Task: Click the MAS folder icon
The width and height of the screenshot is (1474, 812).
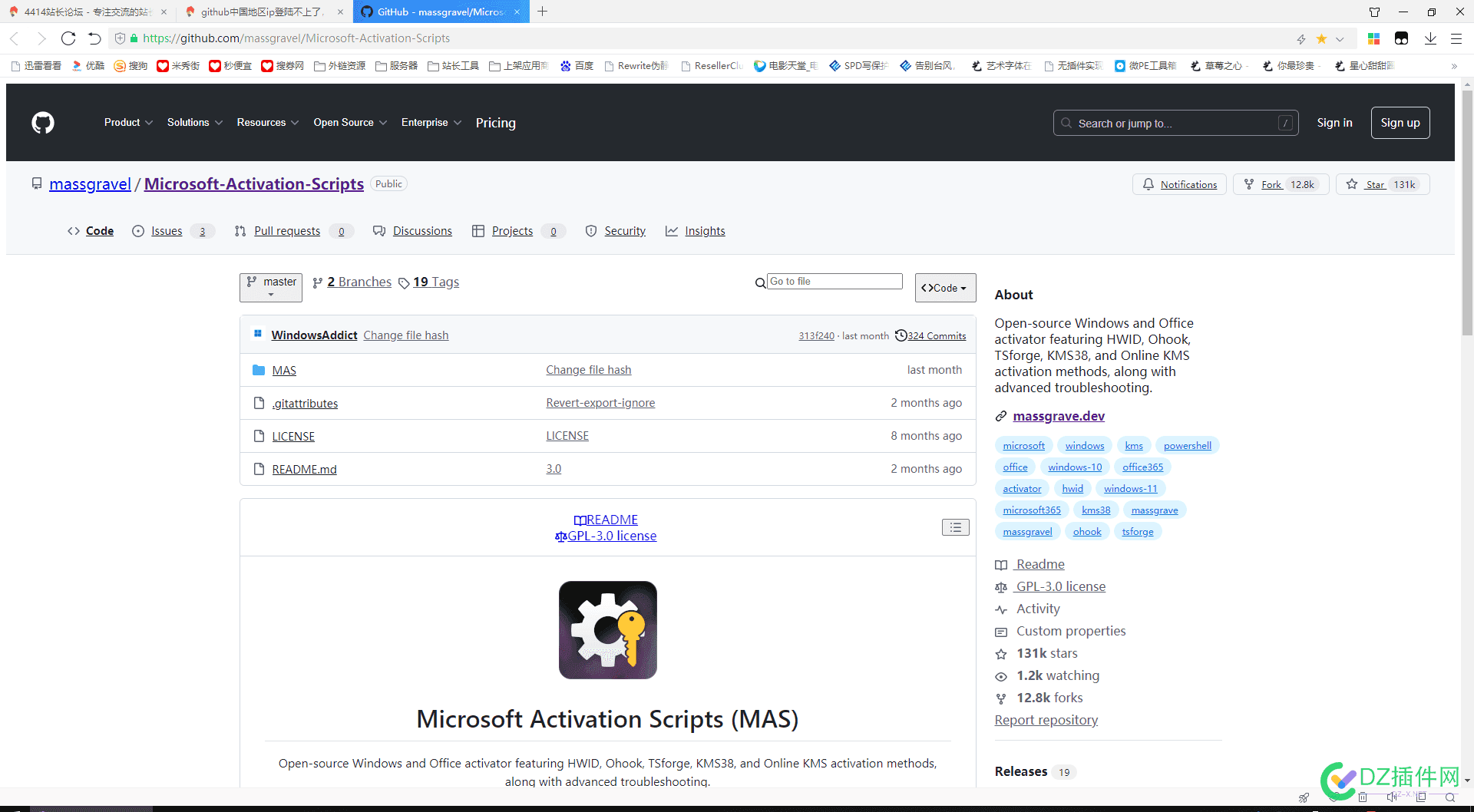Action: point(259,371)
